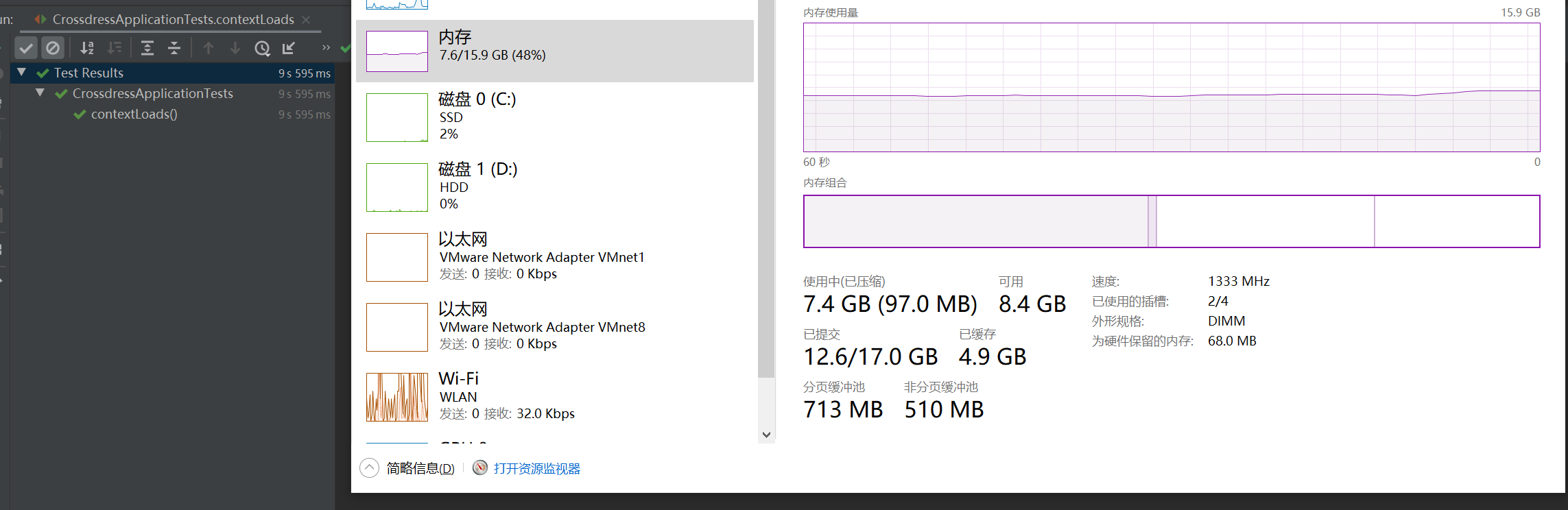This screenshot has width=1568, height=510.
Task: Expand all test nodes via Expand All icon
Action: pos(147,48)
